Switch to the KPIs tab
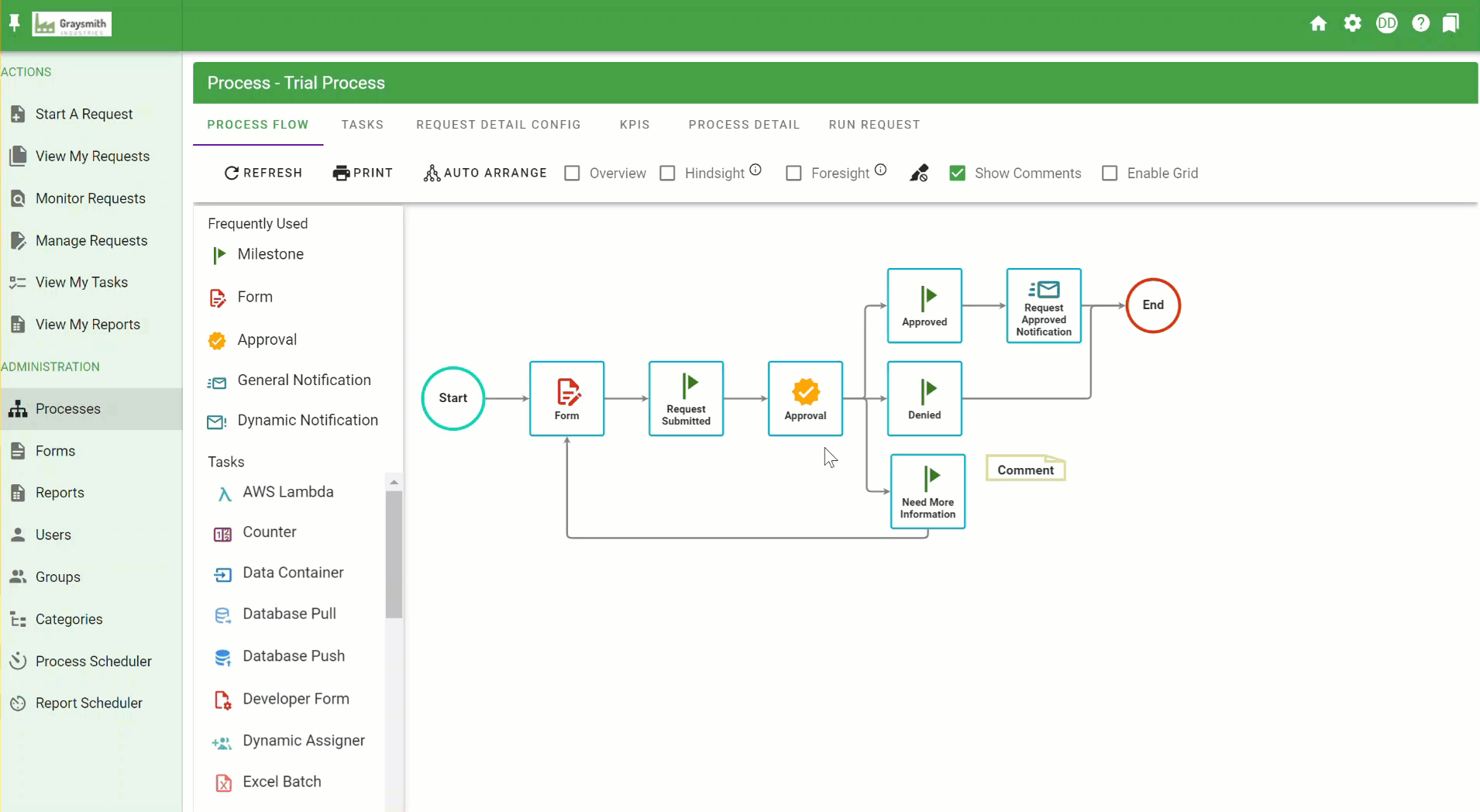The image size is (1480, 812). pyautogui.click(x=635, y=125)
